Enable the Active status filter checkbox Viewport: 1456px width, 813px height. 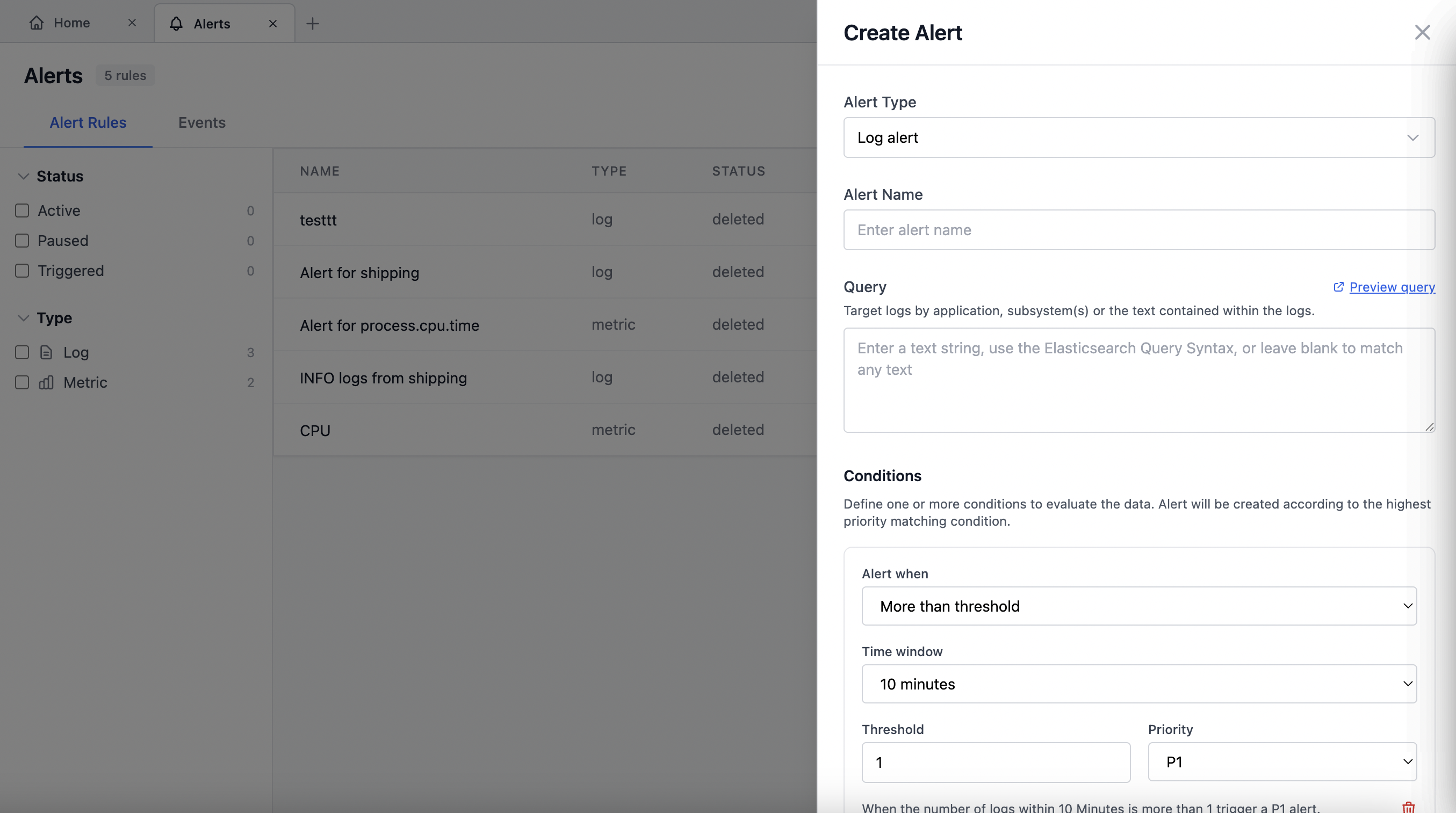pos(22,210)
